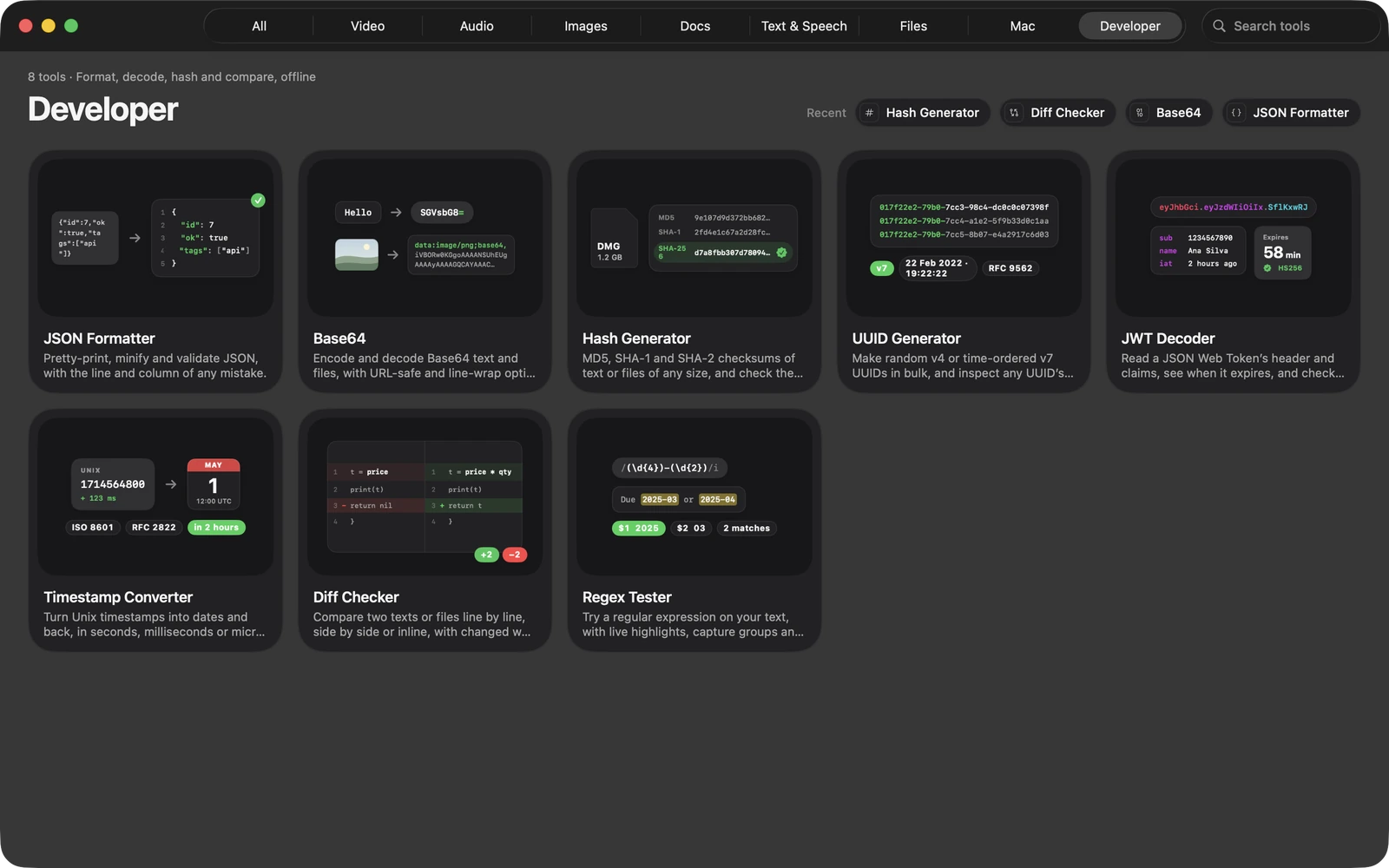Open the Mac tab
The image size is (1389, 868).
(1022, 26)
